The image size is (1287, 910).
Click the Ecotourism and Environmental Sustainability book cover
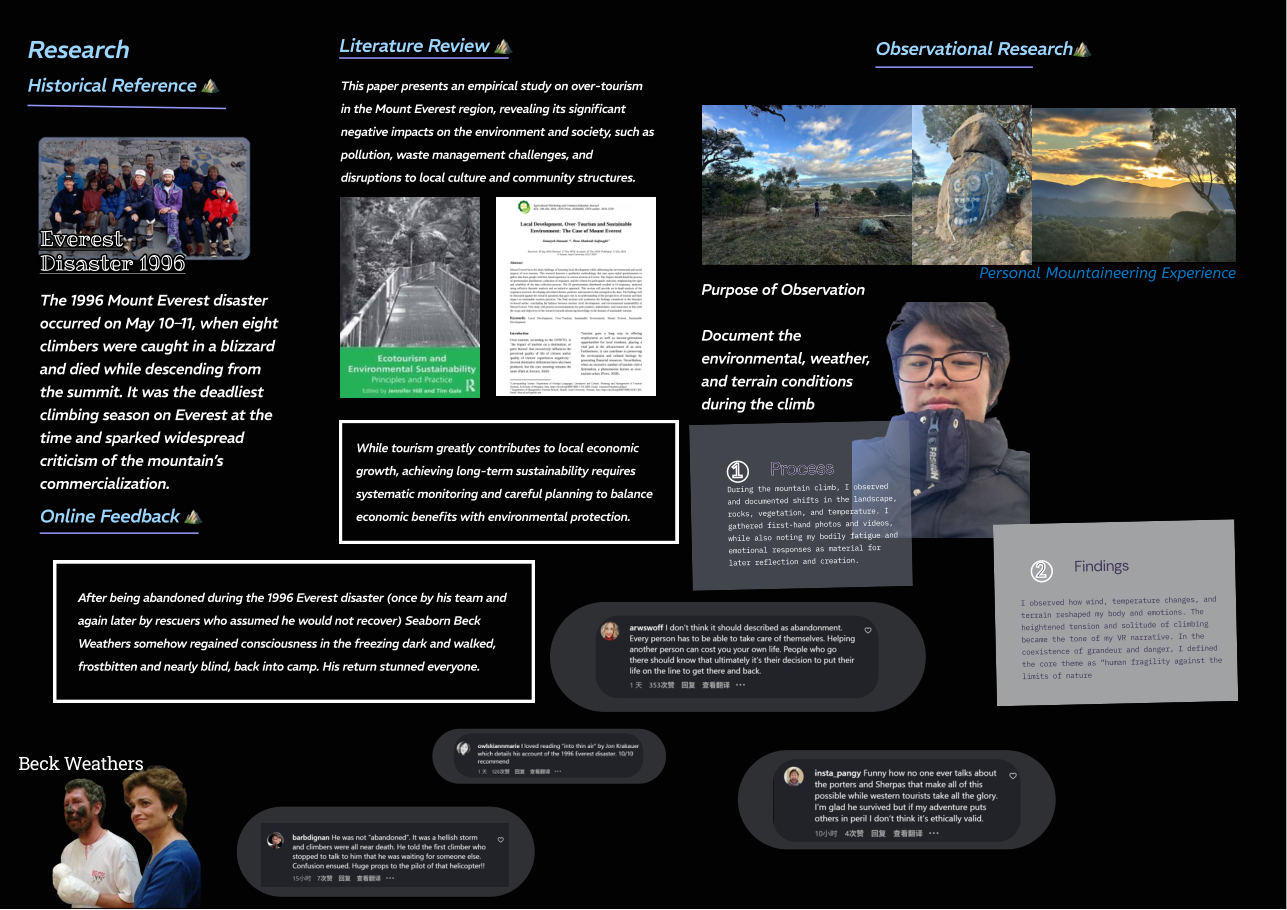point(410,296)
